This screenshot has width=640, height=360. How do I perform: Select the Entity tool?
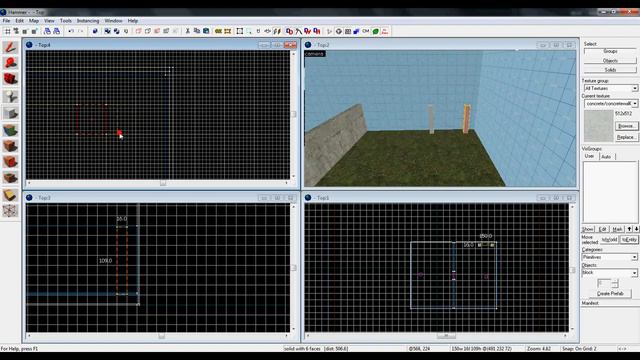[10, 96]
